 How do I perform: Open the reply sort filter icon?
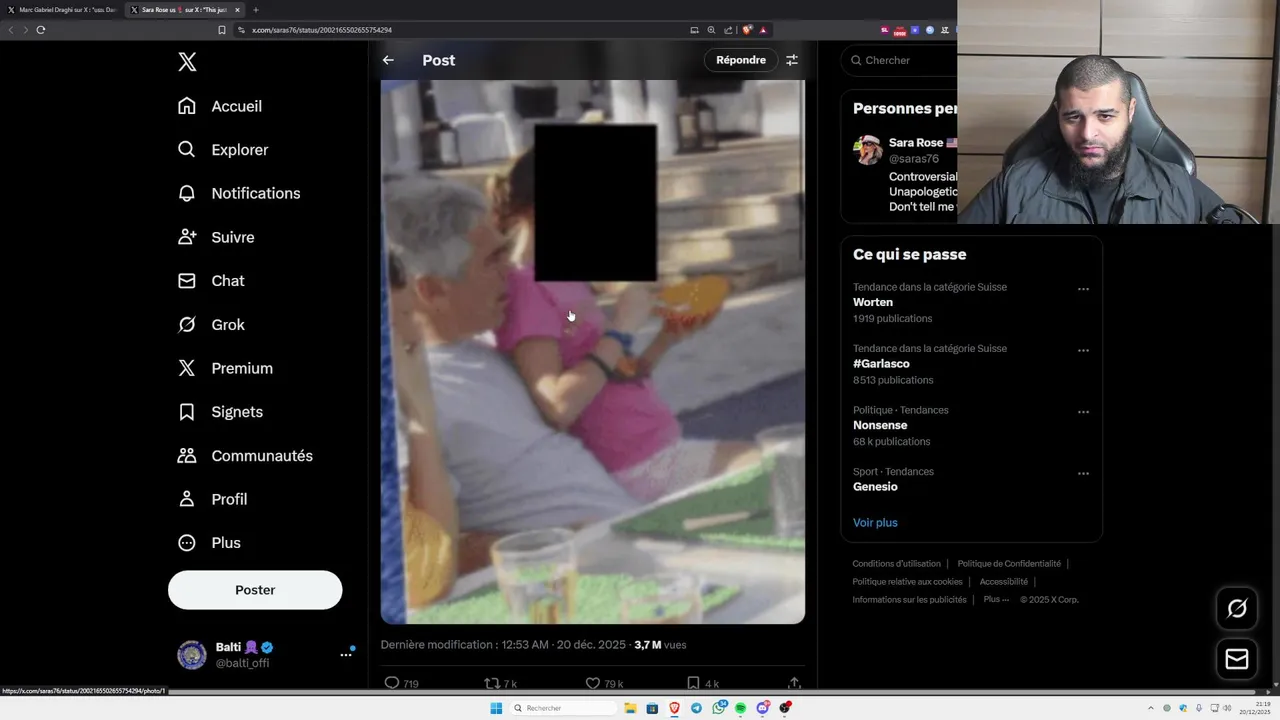click(x=792, y=60)
